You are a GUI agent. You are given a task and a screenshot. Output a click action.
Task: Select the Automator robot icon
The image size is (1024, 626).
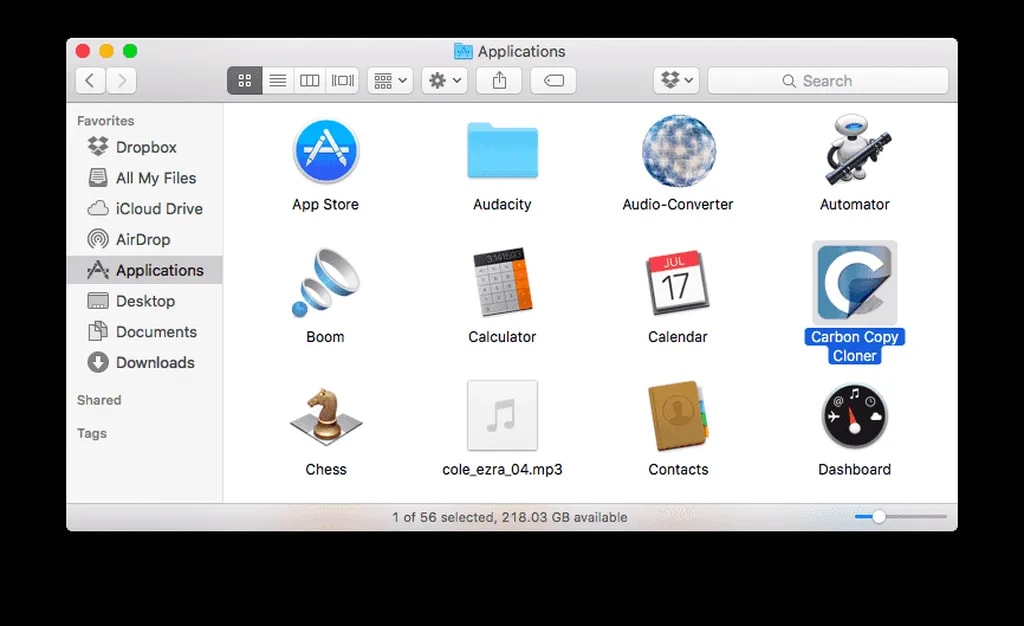854,151
